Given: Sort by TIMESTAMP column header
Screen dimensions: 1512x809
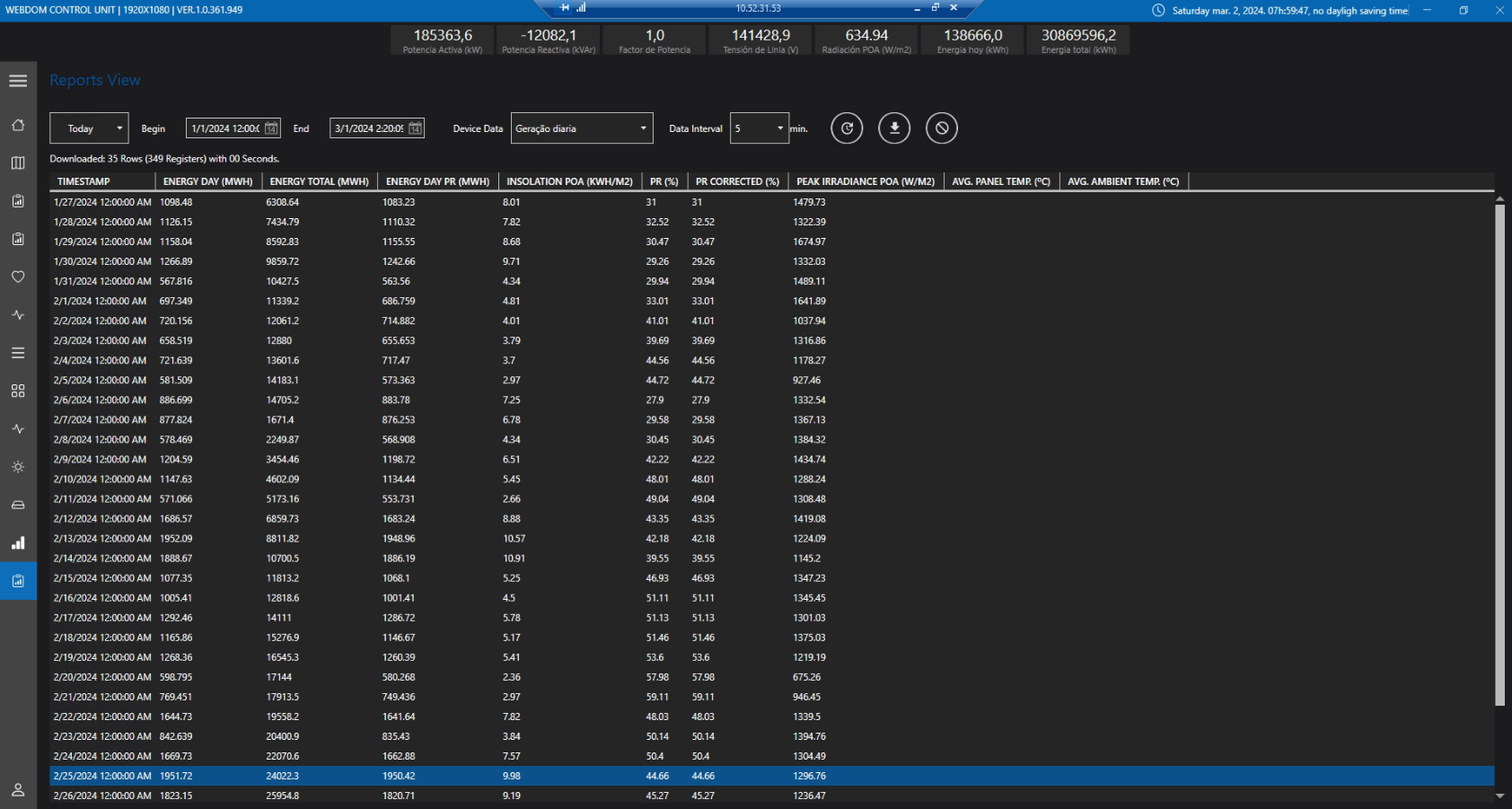Looking at the screenshot, I should click(102, 181).
